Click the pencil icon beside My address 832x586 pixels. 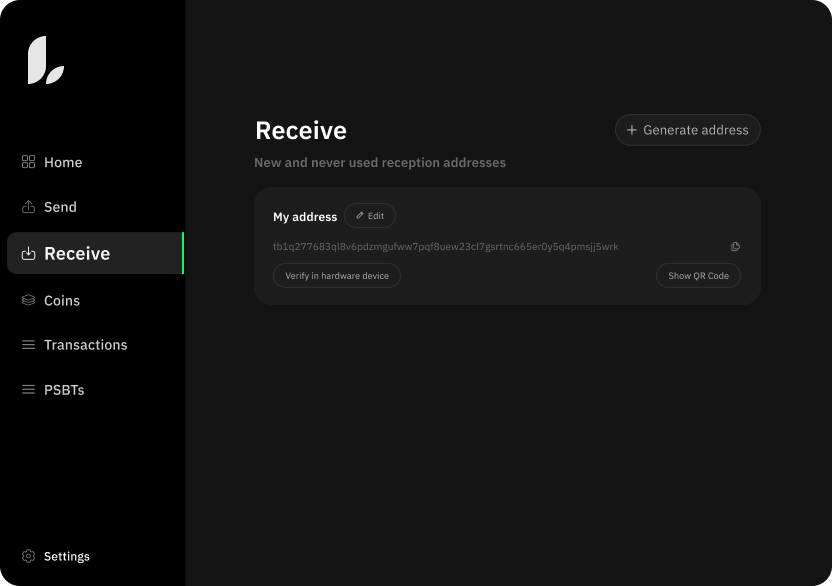(360, 216)
